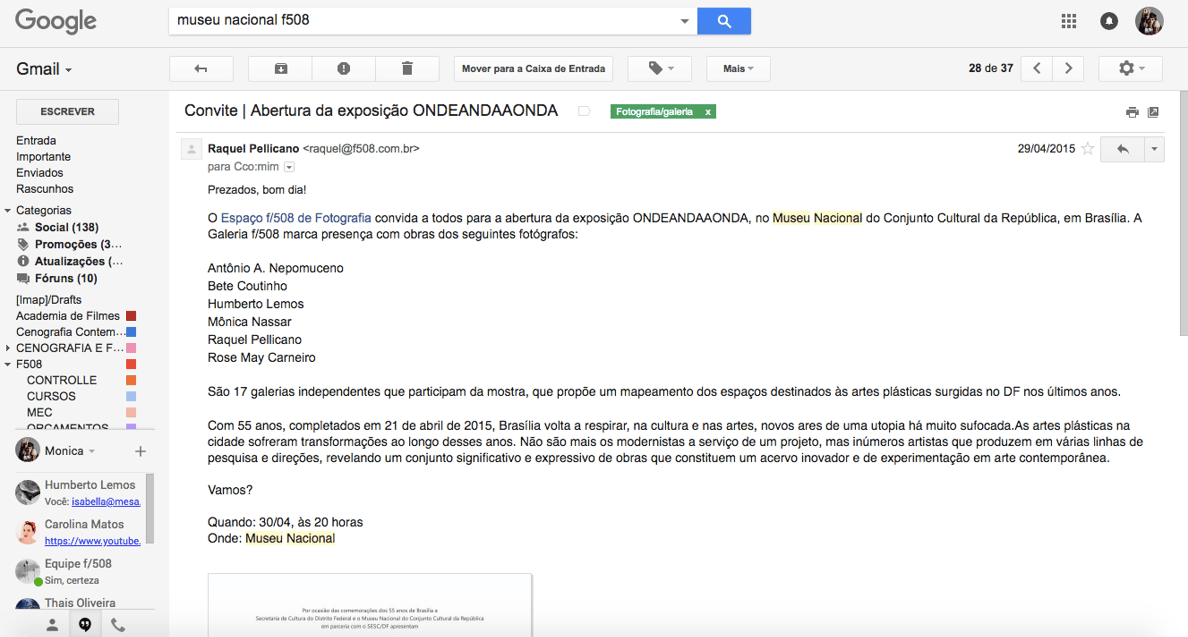
Task: Open Google notifications bell
Action: point(1108,21)
